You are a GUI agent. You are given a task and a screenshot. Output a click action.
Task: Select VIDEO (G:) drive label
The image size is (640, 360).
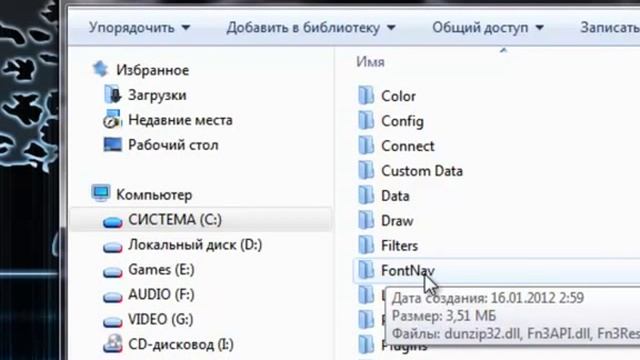pyautogui.click(x=161, y=320)
